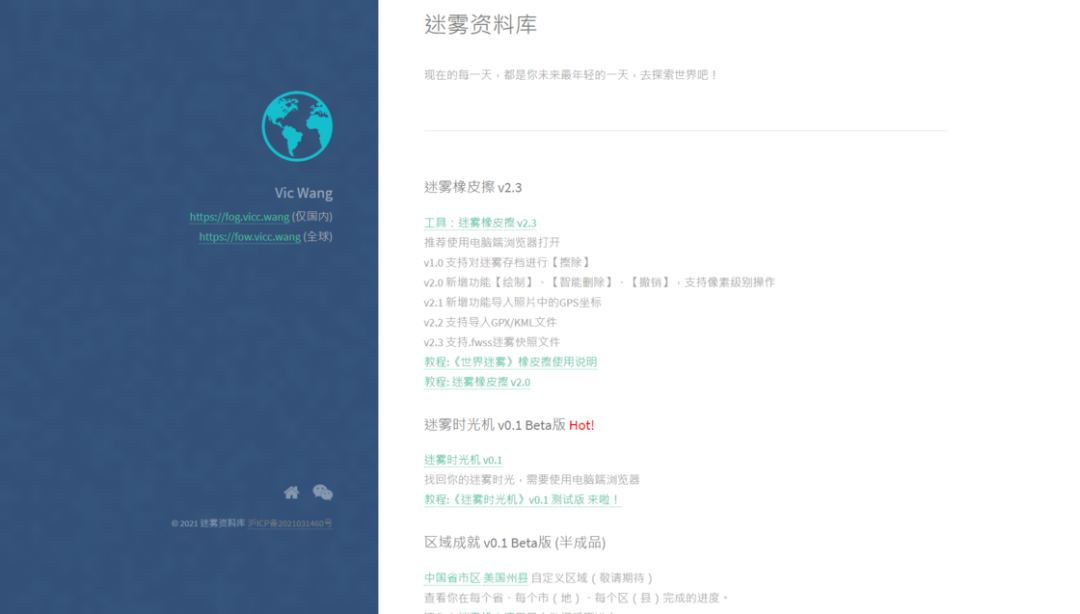Open 教程:《迷雾时光机》v0.1 测试版 来啦！
The height and width of the screenshot is (614, 1080).
tap(522, 500)
